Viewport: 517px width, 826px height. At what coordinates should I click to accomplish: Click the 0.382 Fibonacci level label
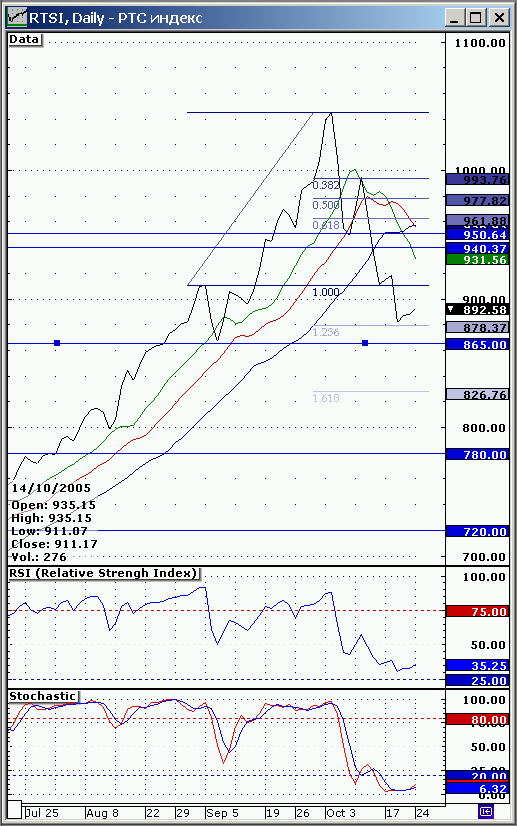tap(326, 185)
